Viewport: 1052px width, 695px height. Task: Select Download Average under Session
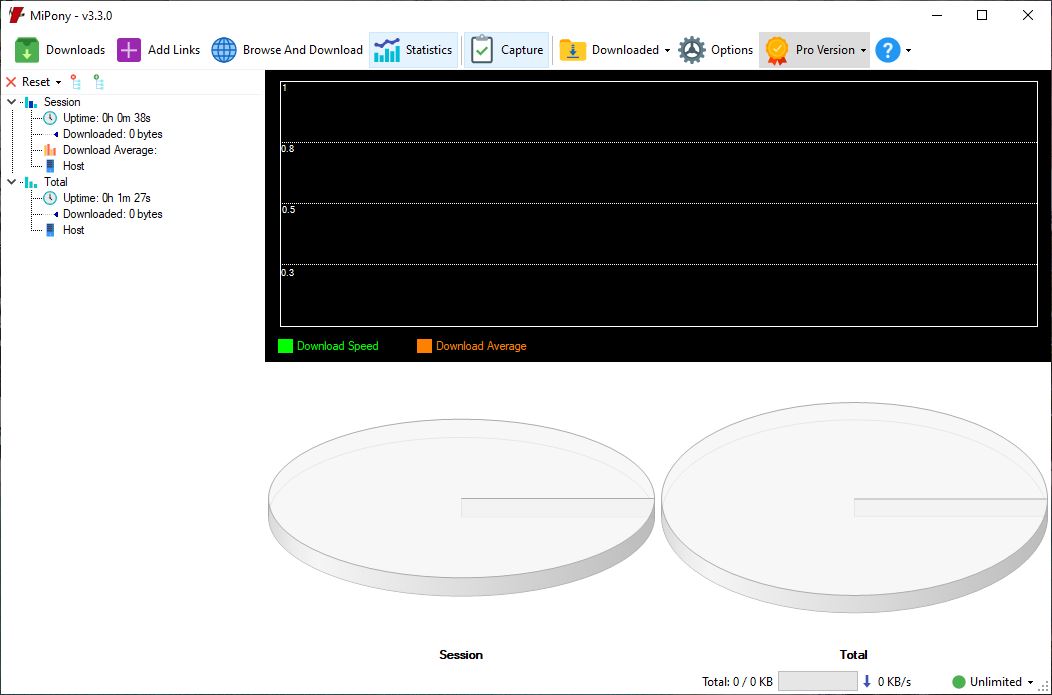pos(109,150)
